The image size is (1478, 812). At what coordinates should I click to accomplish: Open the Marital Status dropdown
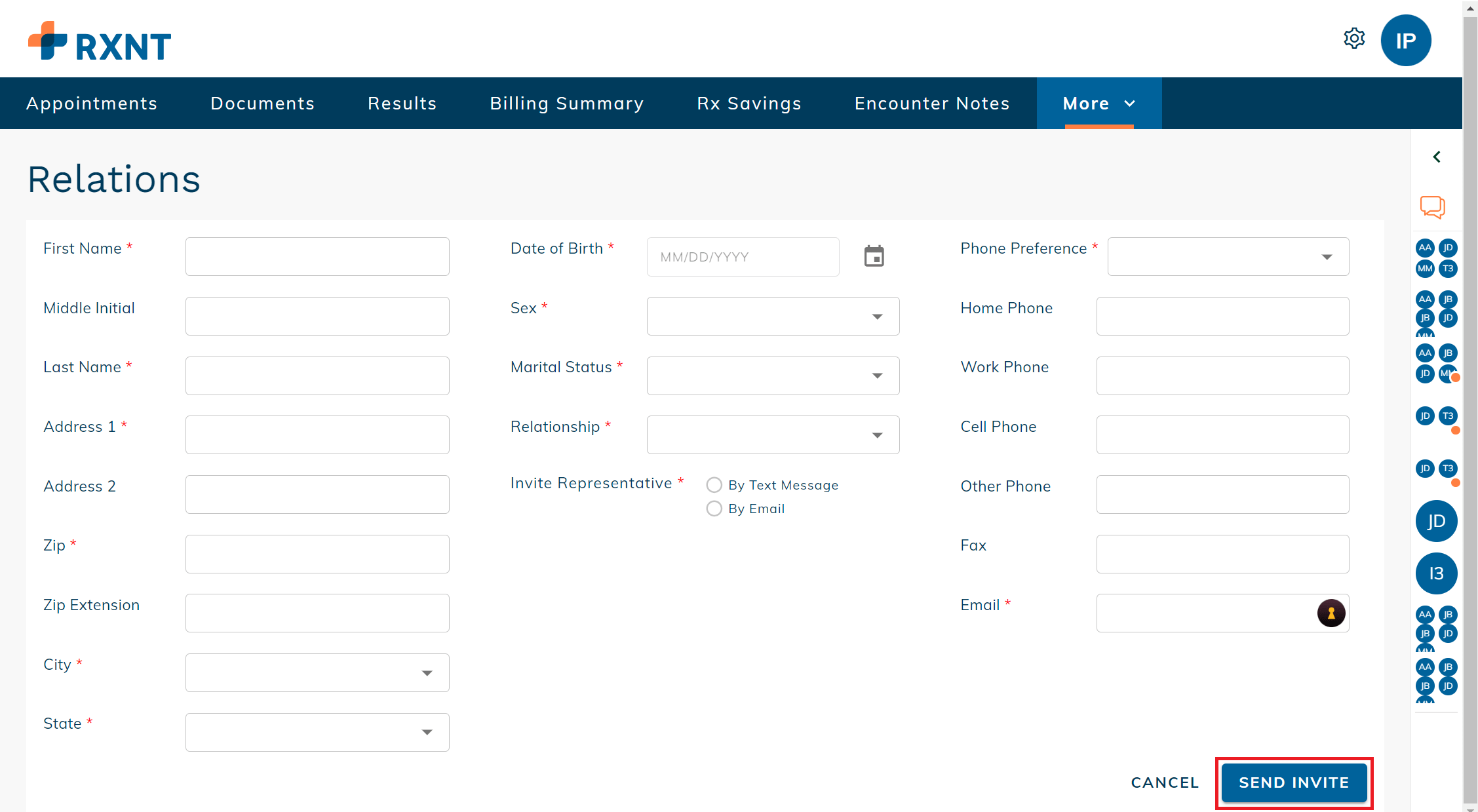(772, 376)
